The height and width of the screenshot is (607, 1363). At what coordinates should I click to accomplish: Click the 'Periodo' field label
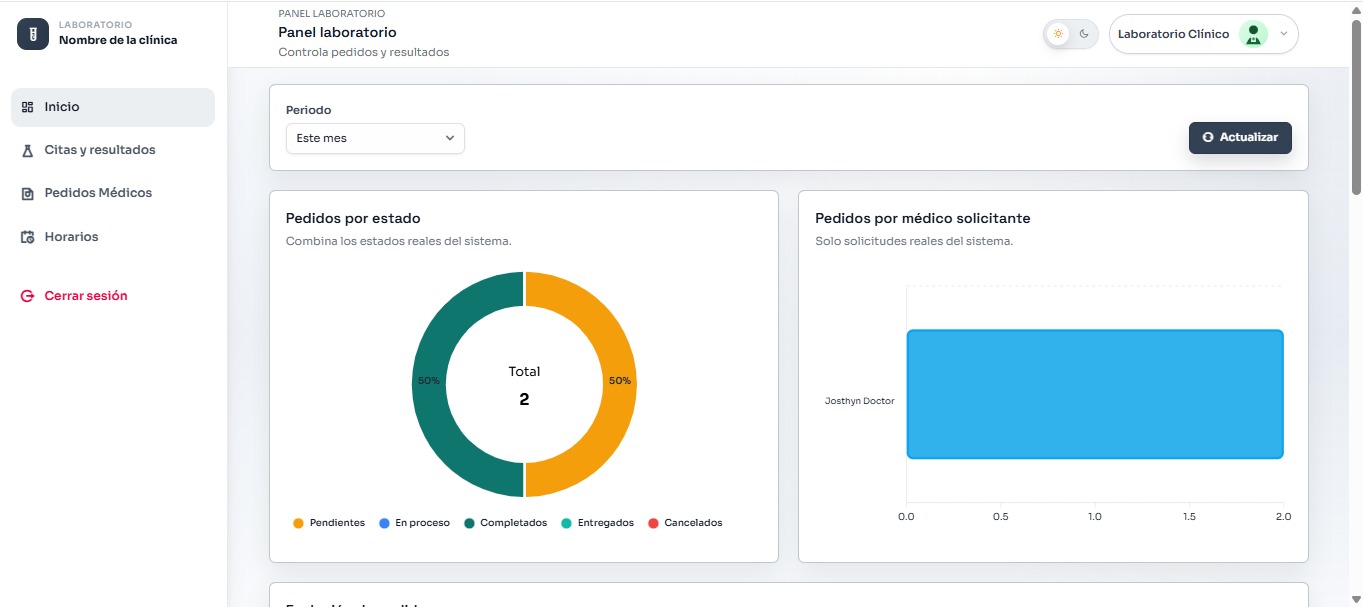pyautogui.click(x=309, y=110)
